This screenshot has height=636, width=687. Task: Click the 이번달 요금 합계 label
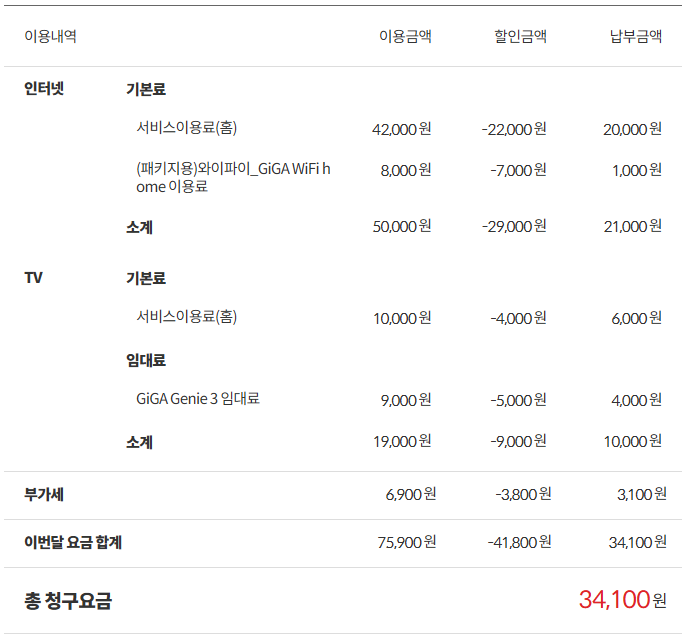[x=73, y=543]
